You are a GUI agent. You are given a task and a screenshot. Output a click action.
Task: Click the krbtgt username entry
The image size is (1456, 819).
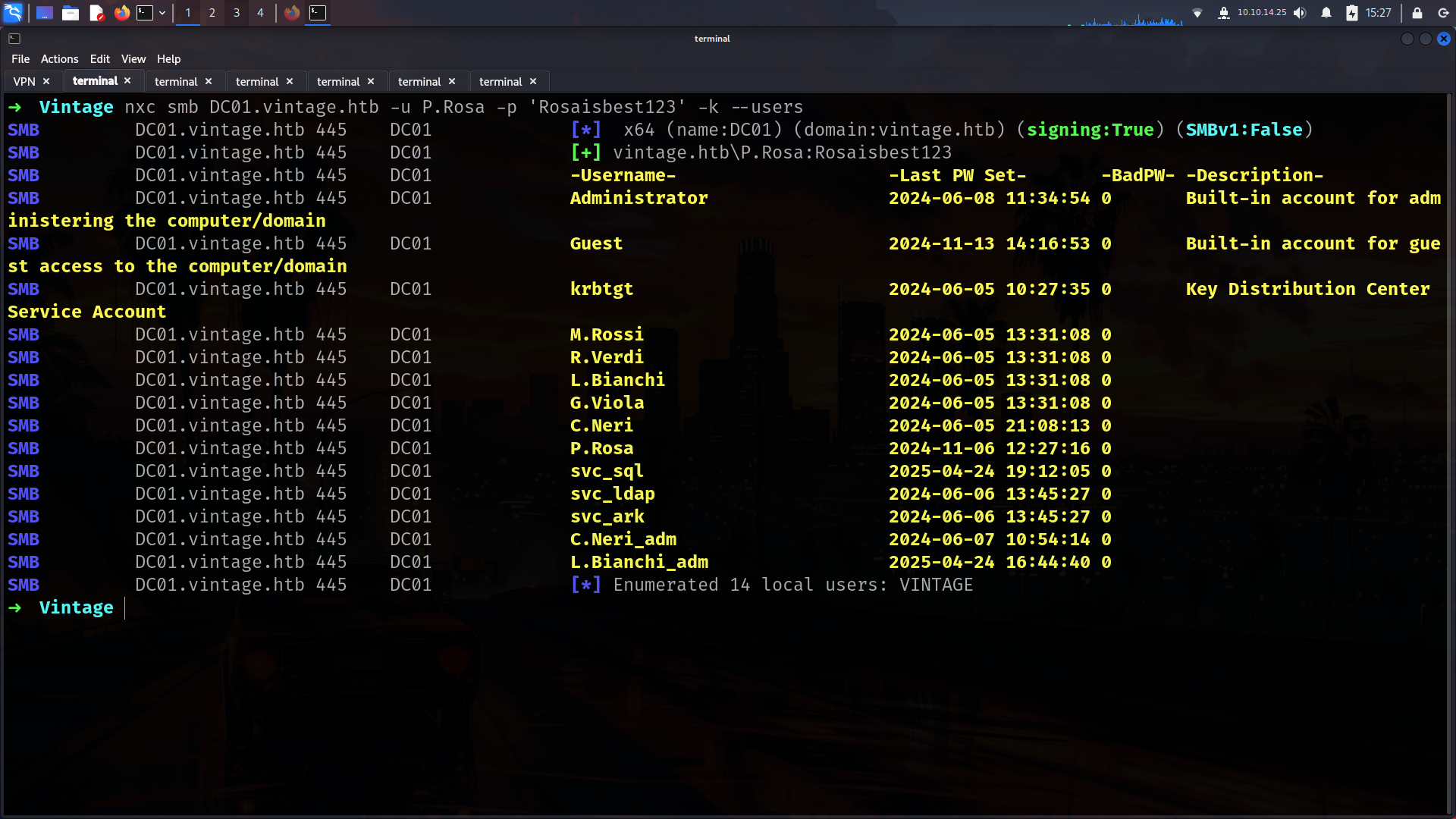[x=601, y=289]
